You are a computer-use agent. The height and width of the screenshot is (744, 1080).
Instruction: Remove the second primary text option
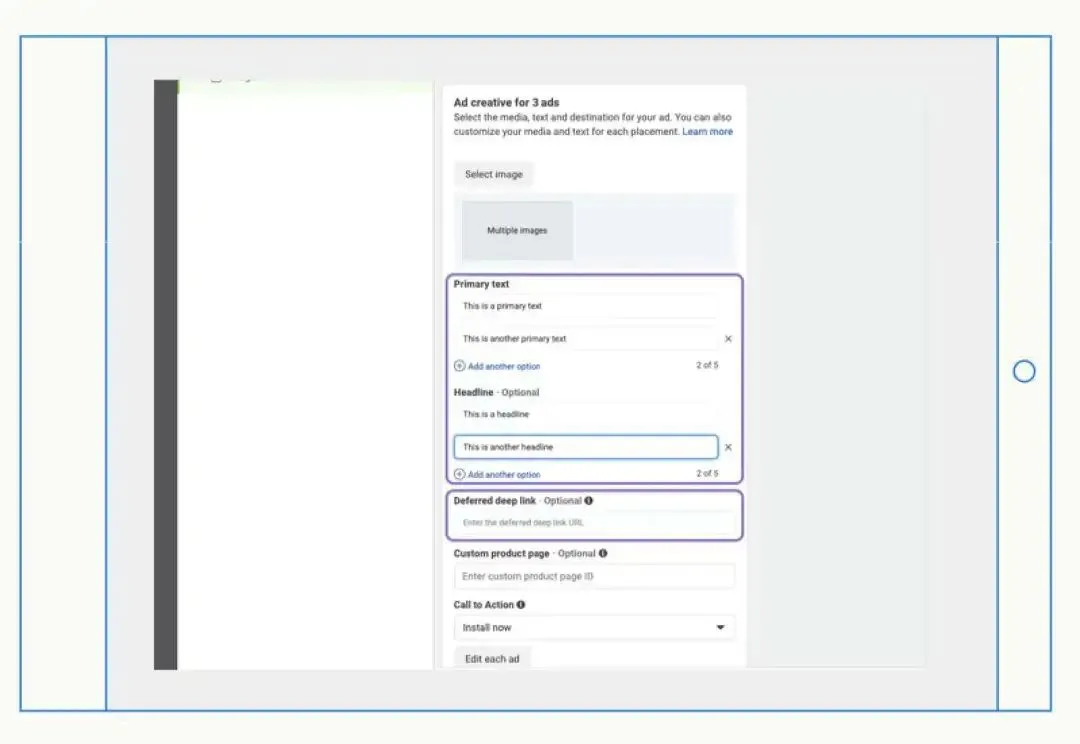pos(728,339)
